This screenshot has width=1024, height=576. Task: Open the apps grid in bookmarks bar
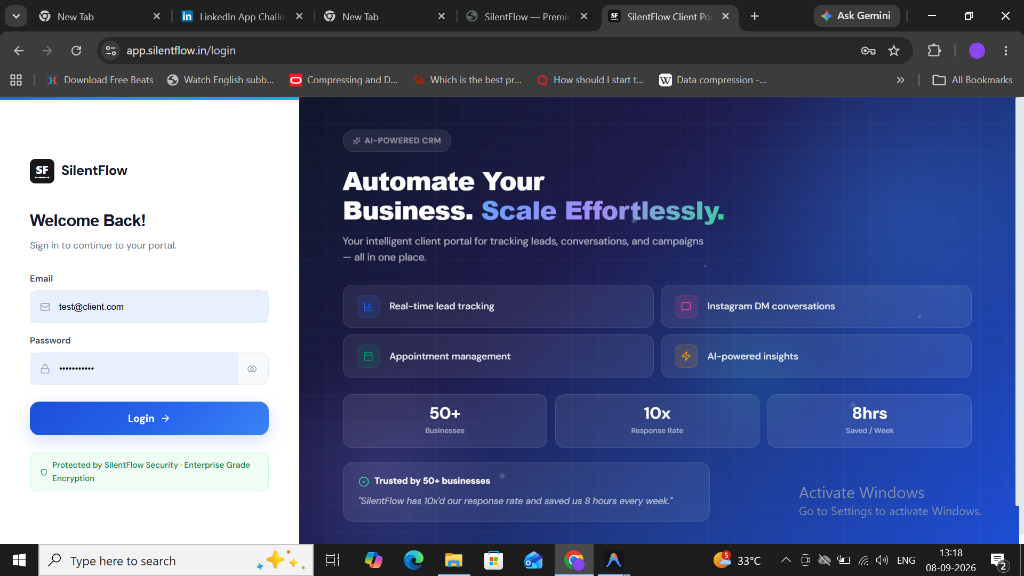pyautogui.click(x=16, y=80)
